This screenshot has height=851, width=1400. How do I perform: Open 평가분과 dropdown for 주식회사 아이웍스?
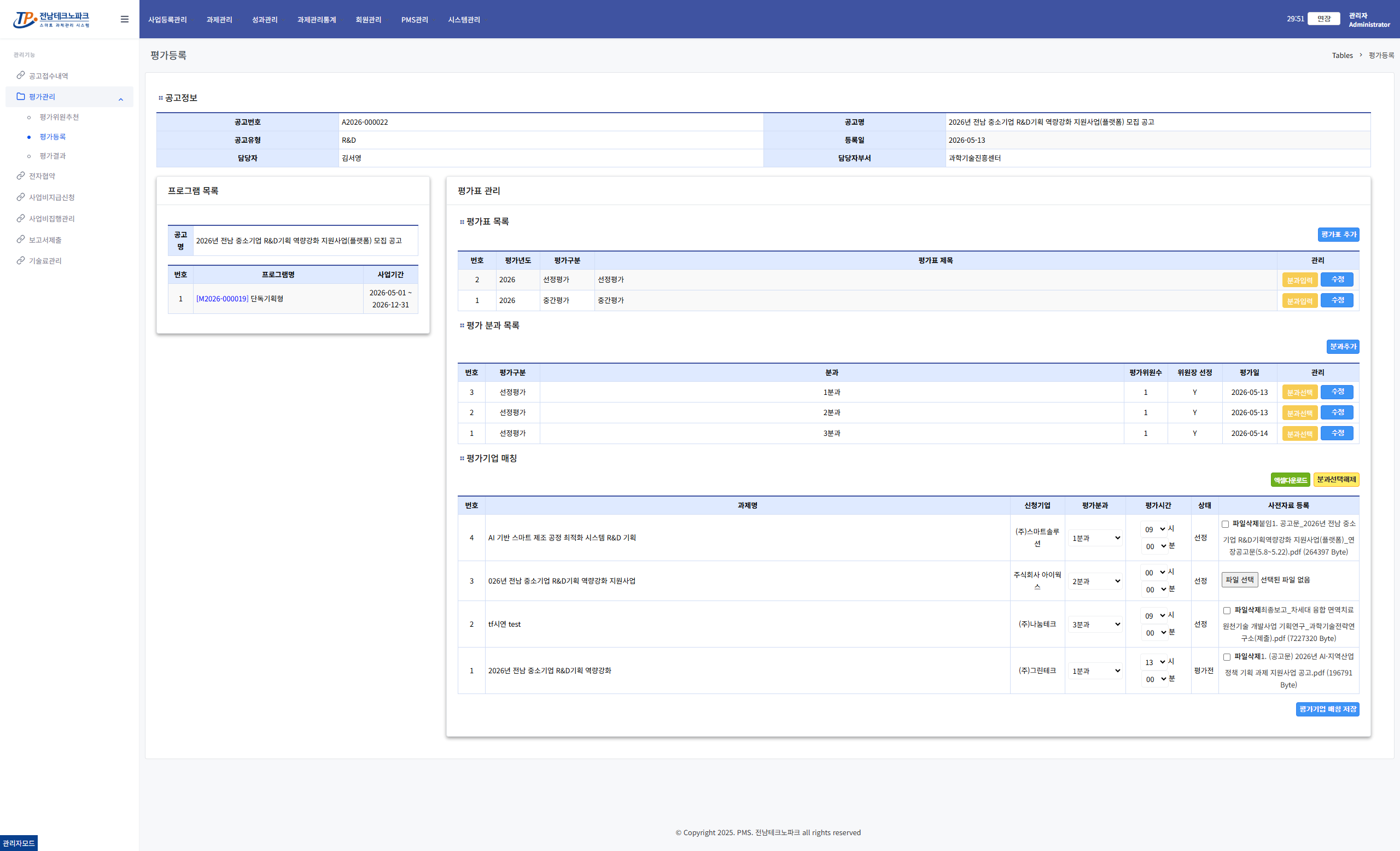pos(1095,581)
